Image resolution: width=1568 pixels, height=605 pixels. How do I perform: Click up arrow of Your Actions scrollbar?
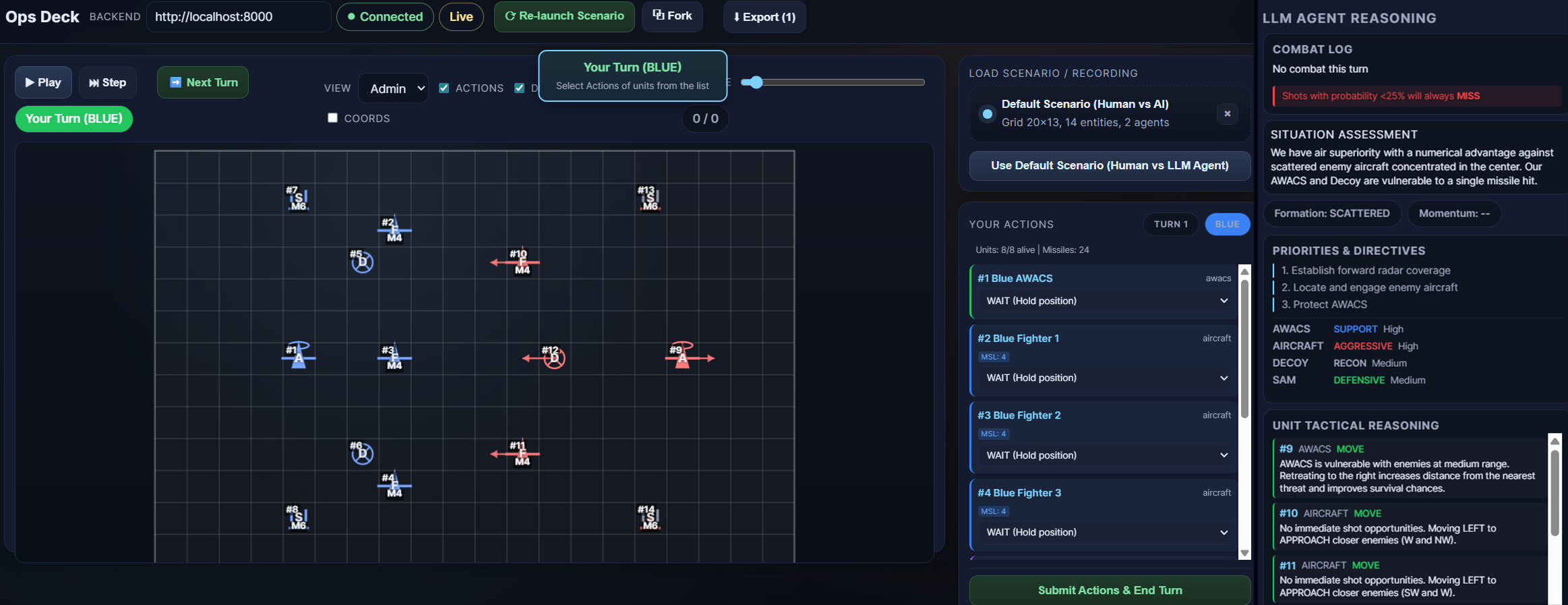pyautogui.click(x=1245, y=271)
